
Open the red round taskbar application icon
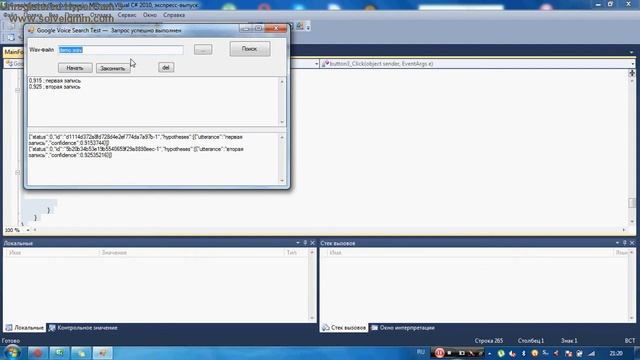pos(37,353)
